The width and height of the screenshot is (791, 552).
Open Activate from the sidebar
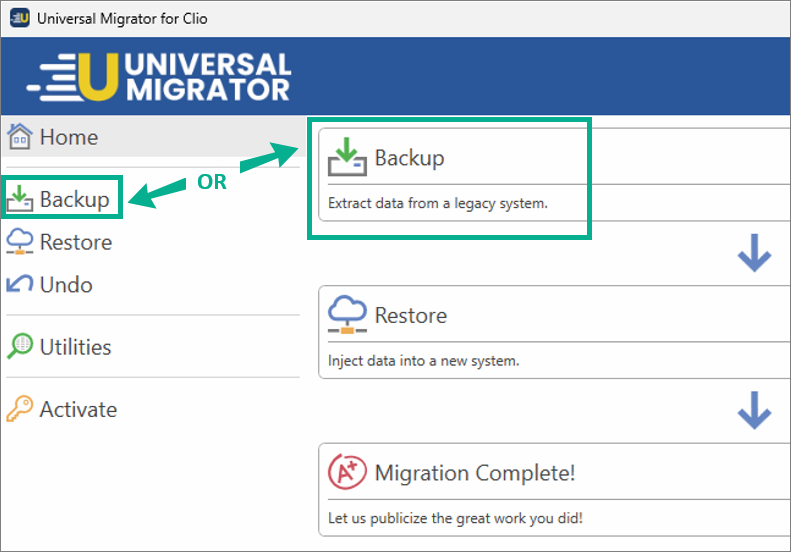[78, 409]
